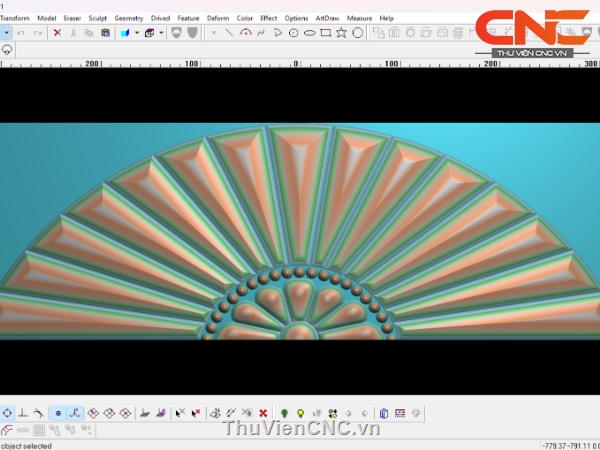600x450 pixels.
Task: Click the Help menu item
Action: 386,18
